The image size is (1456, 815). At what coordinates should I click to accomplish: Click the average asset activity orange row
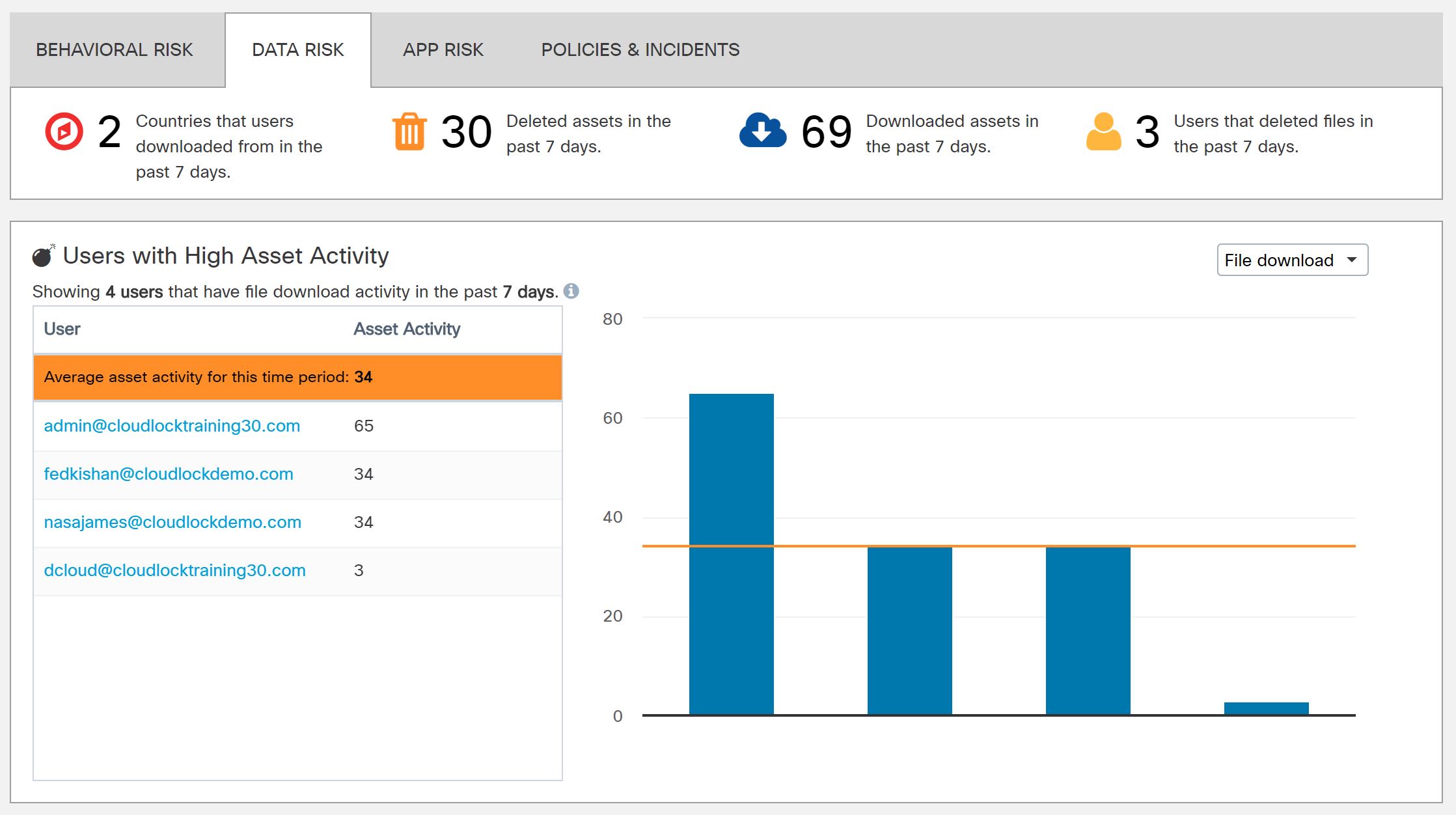(x=296, y=377)
